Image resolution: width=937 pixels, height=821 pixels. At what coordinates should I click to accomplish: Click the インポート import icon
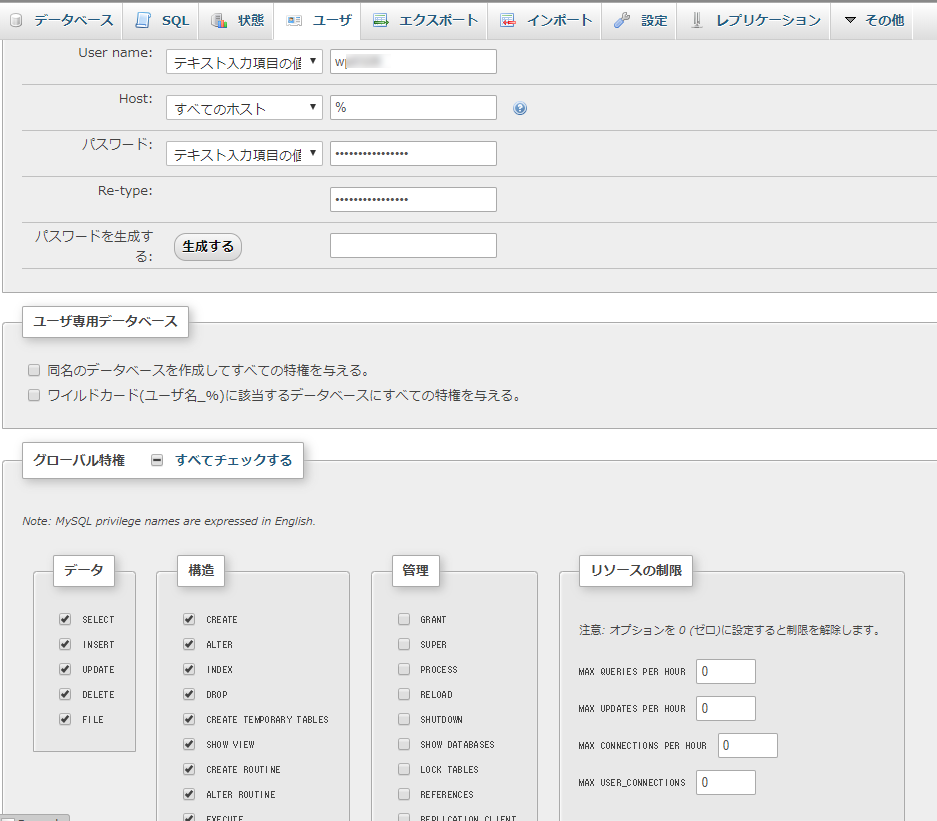[508, 20]
